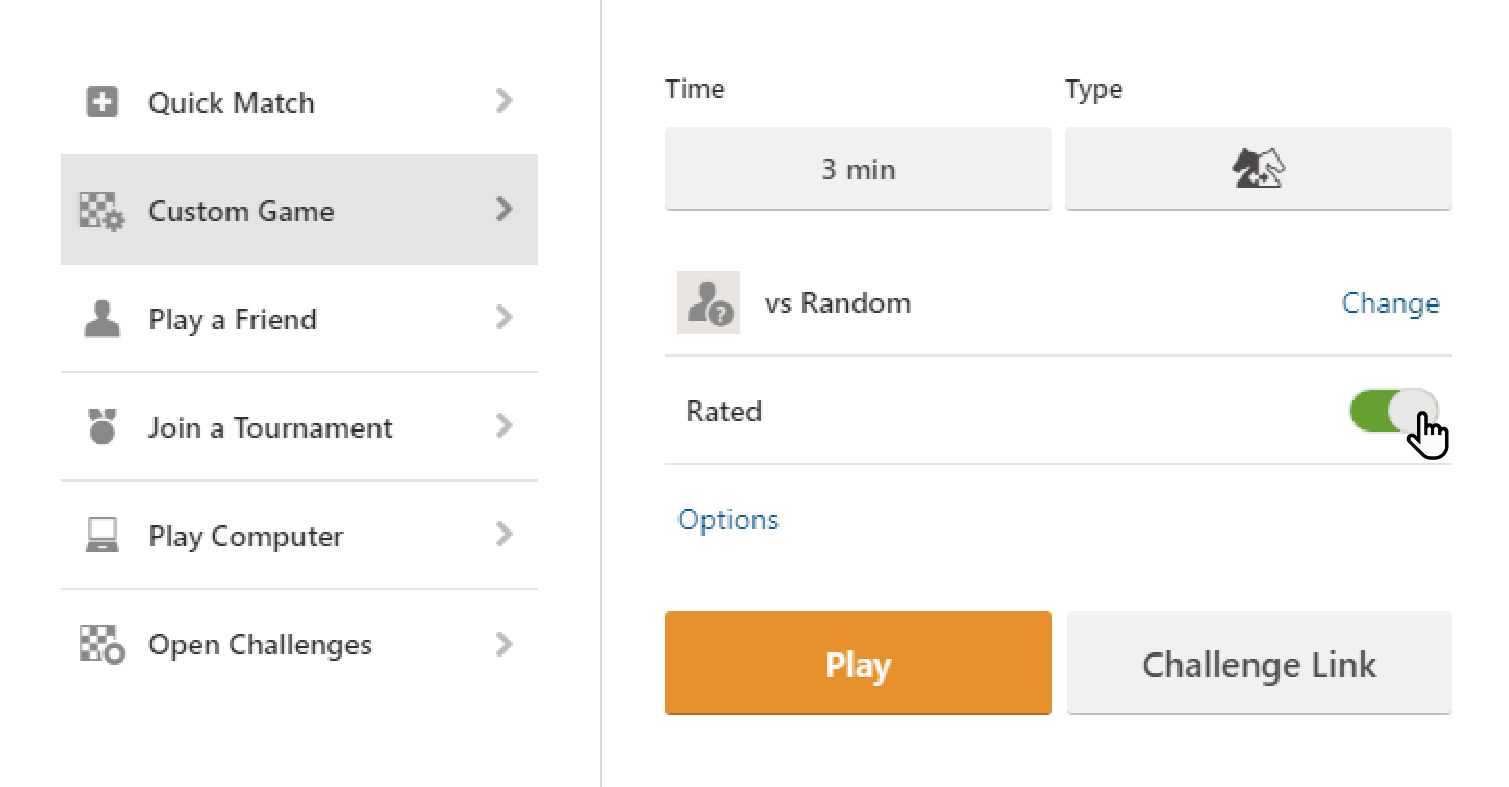Select the chess variant knight icon under Type
The height and width of the screenshot is (787, 1509).
click(1257, 169)
